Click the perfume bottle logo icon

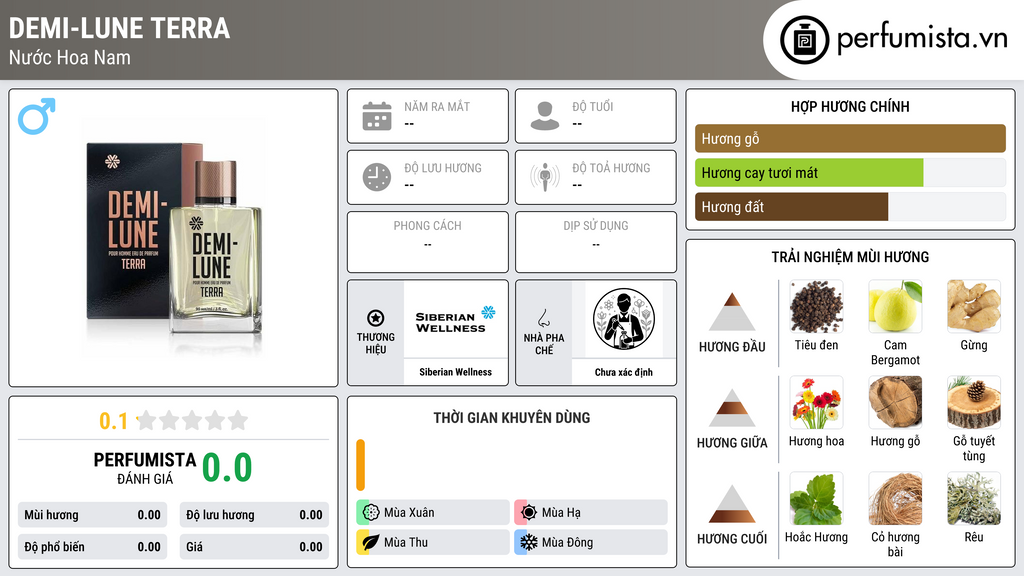click(805, 40)
